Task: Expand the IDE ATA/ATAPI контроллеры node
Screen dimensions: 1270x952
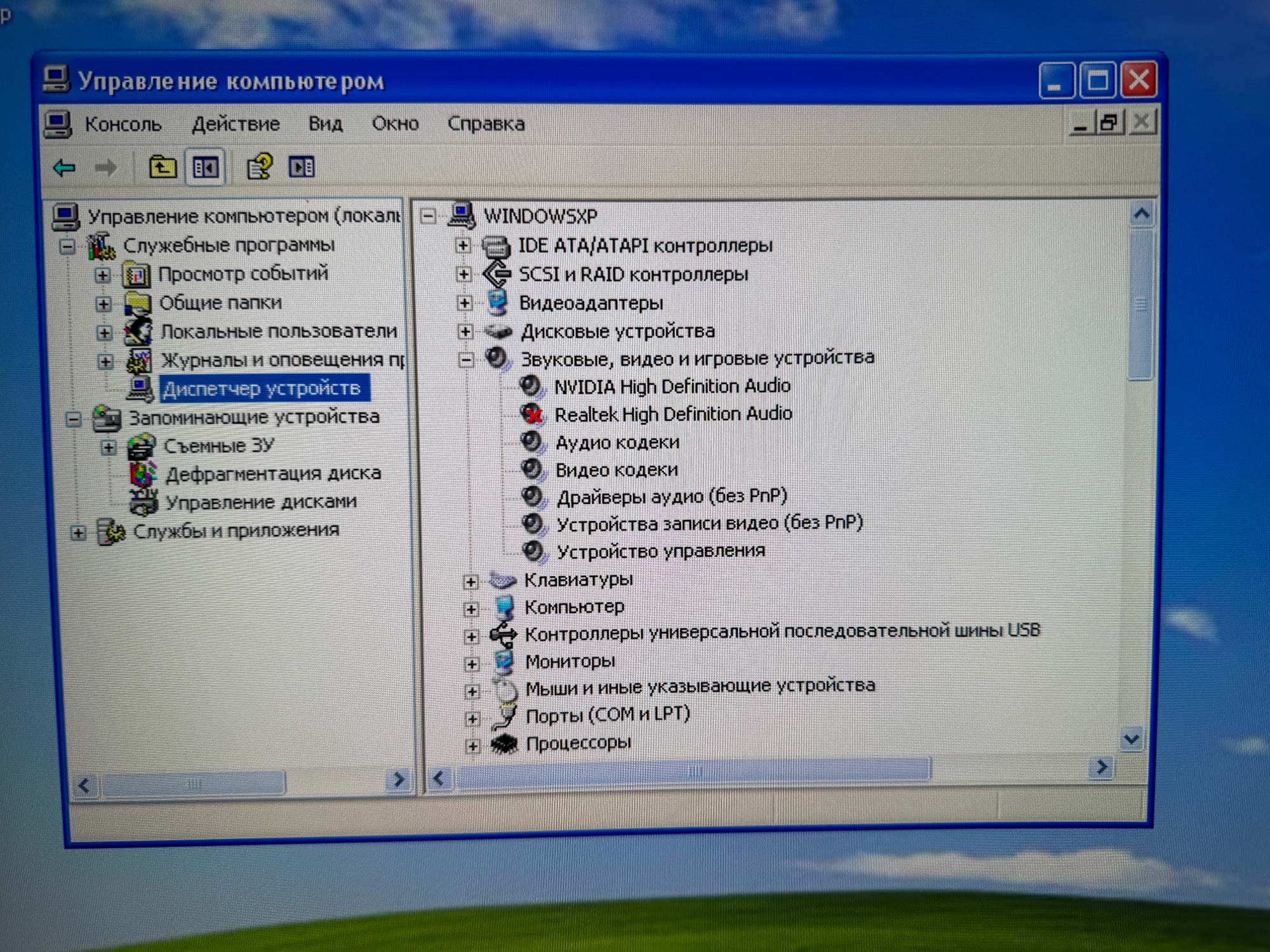Action: [464, 246]
